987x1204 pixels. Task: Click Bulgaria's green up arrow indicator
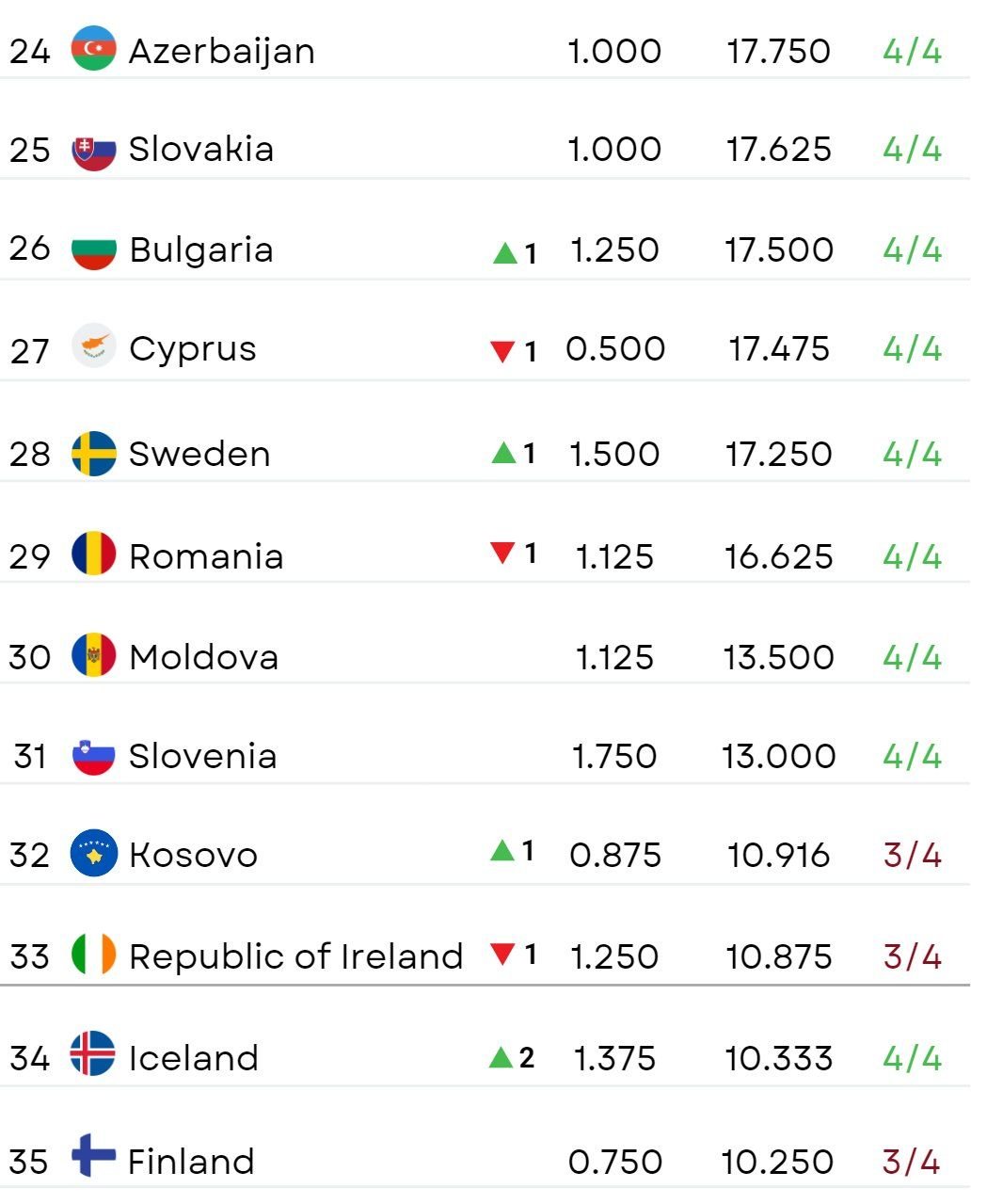[x=505, y=253]
